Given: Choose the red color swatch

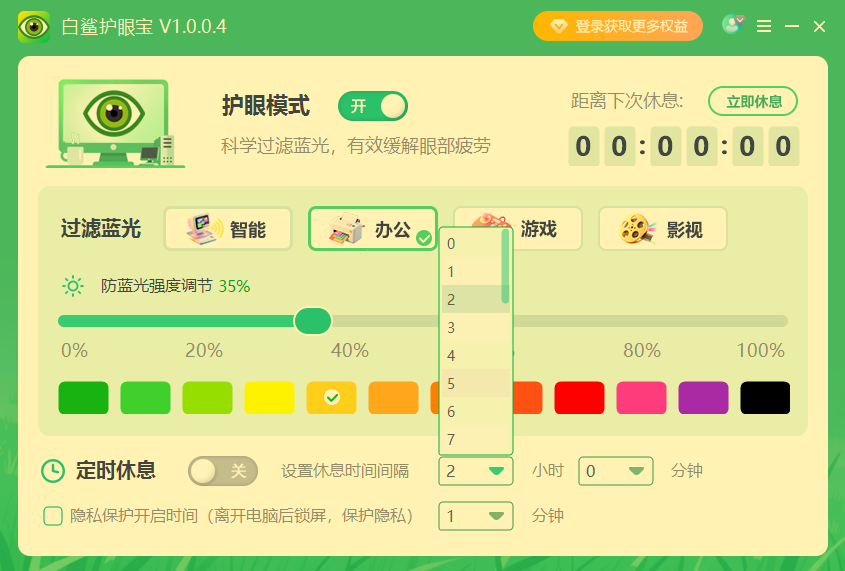Looking at the screenshot, I should coord(579,398).
